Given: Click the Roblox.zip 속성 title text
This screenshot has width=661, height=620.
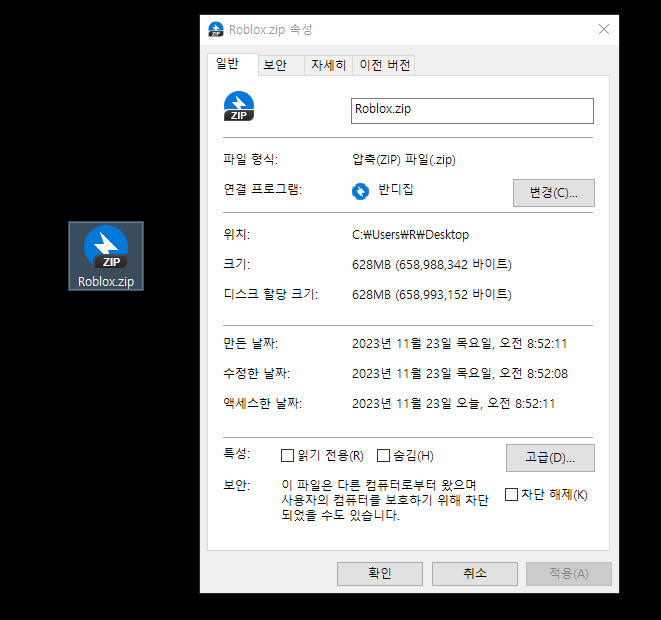Looking at the screenshot, I should click(x=270, y=30).
